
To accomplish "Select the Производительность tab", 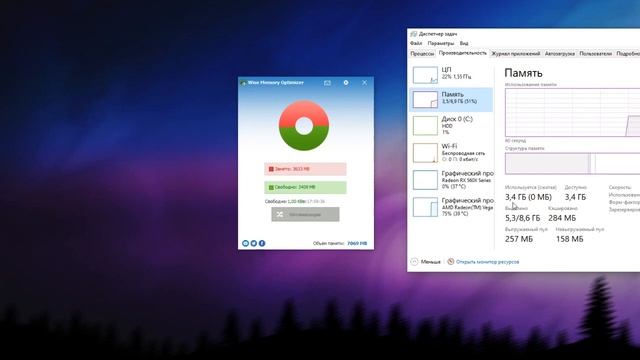I will point(462,53).
